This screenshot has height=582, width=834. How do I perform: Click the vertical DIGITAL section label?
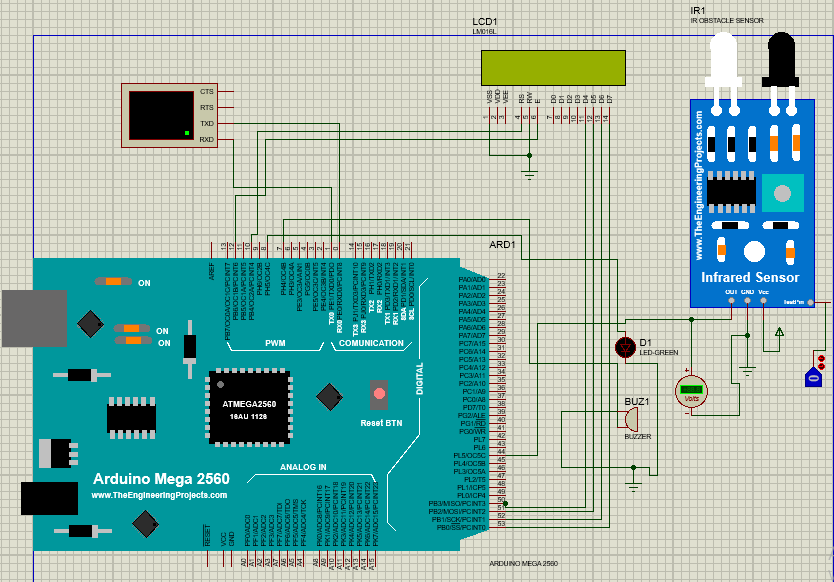point(420,379)
